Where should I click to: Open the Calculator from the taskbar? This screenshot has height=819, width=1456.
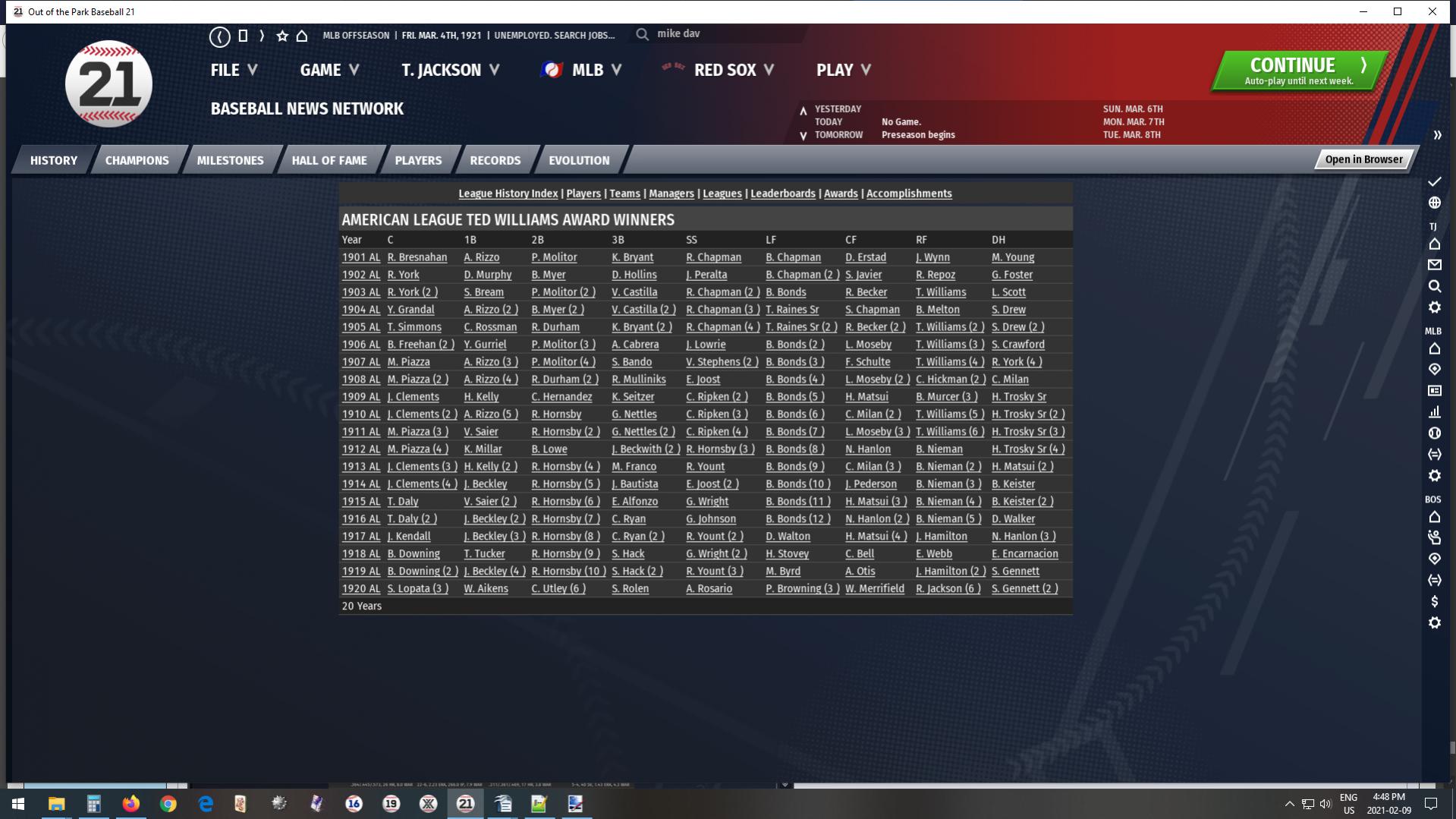point(93,804)
